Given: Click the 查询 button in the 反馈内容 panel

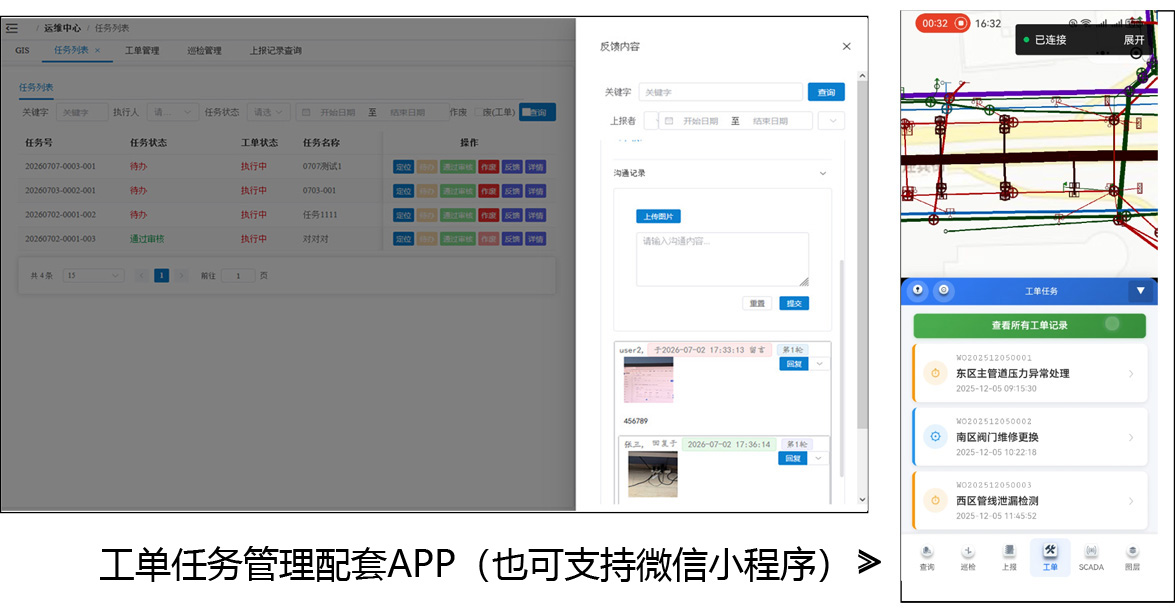Looking at the screenshot, I should pos(826,92).
